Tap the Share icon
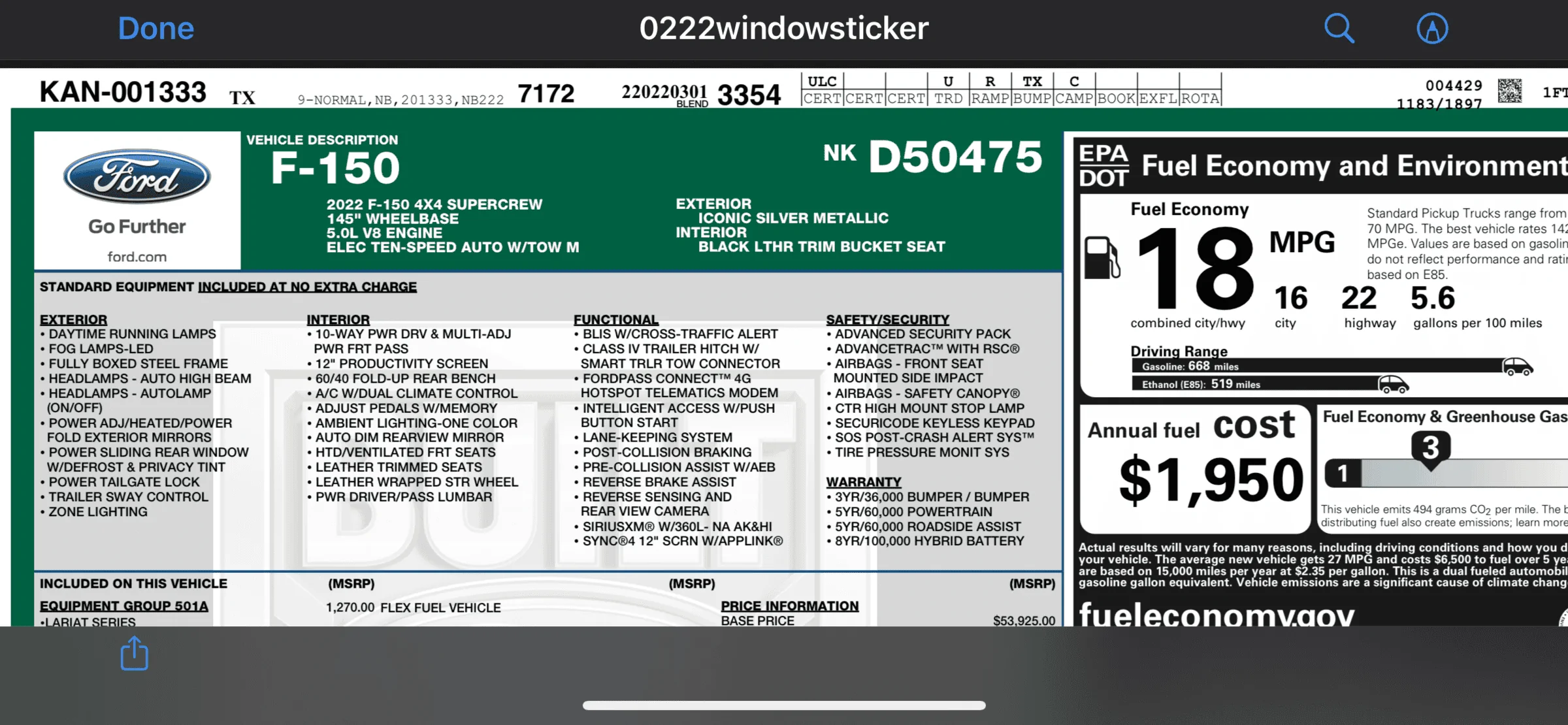1568x725 pixels. (x=134, y=654)
